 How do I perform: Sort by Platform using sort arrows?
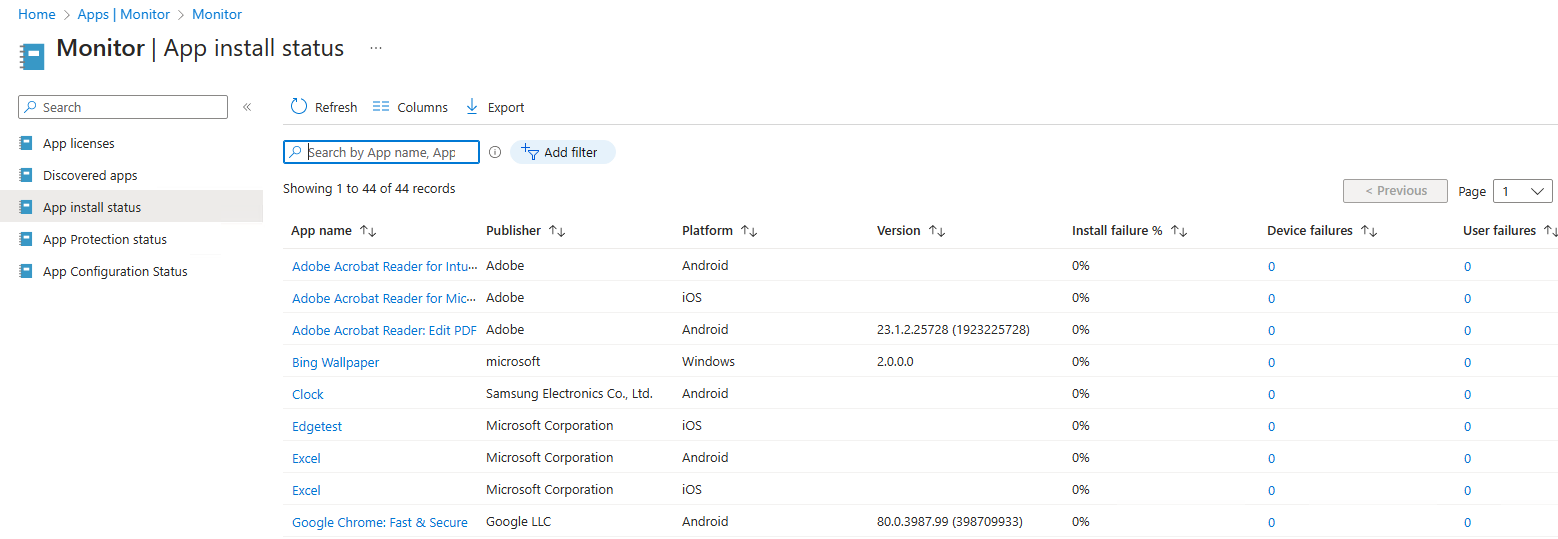749,231
